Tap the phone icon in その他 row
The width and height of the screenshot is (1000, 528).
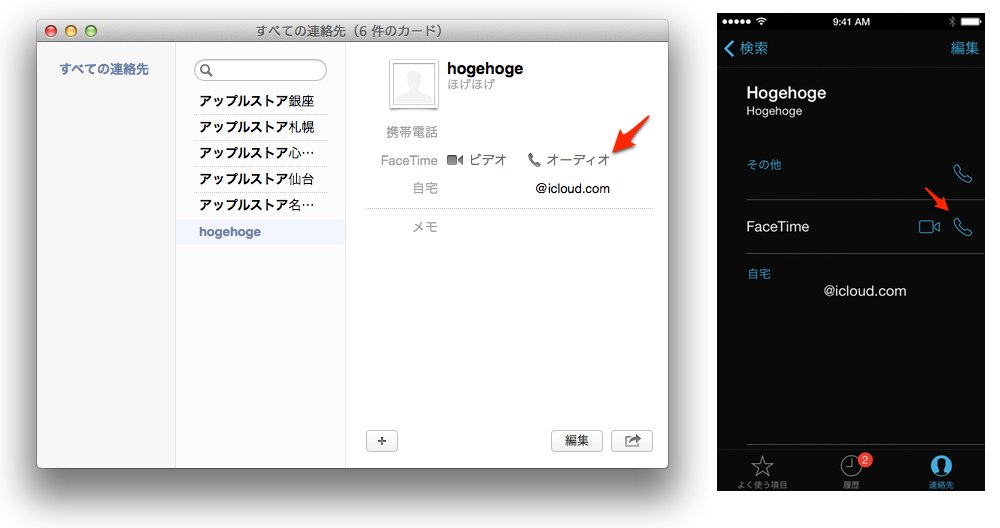(962, 173)
